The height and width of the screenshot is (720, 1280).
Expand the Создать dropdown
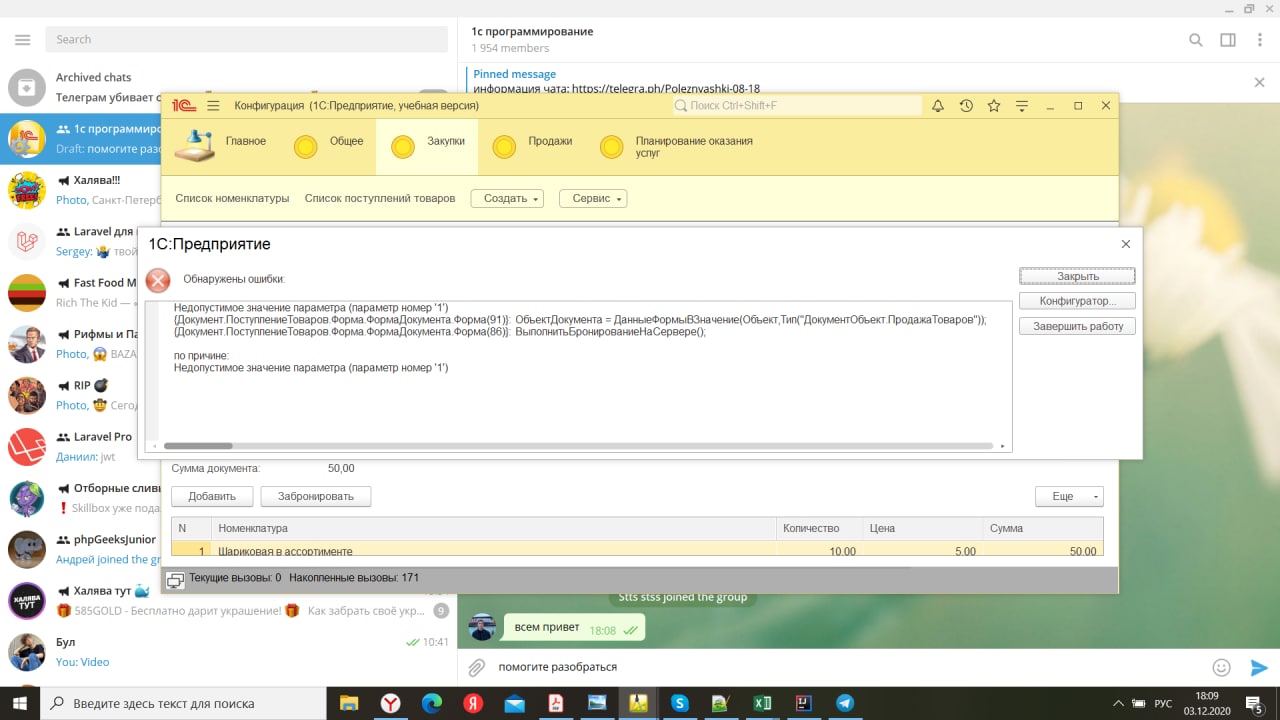coord(507,198)
